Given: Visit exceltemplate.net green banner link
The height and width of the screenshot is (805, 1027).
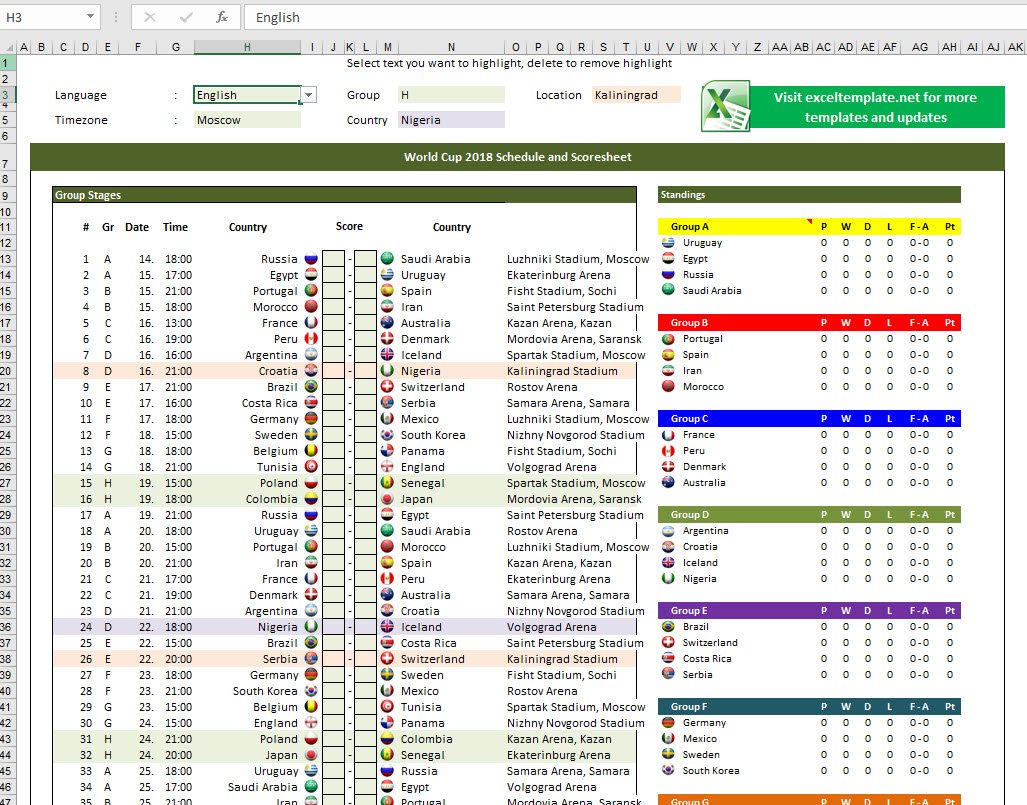Looking at the screenshot, I should coord(875,107).
